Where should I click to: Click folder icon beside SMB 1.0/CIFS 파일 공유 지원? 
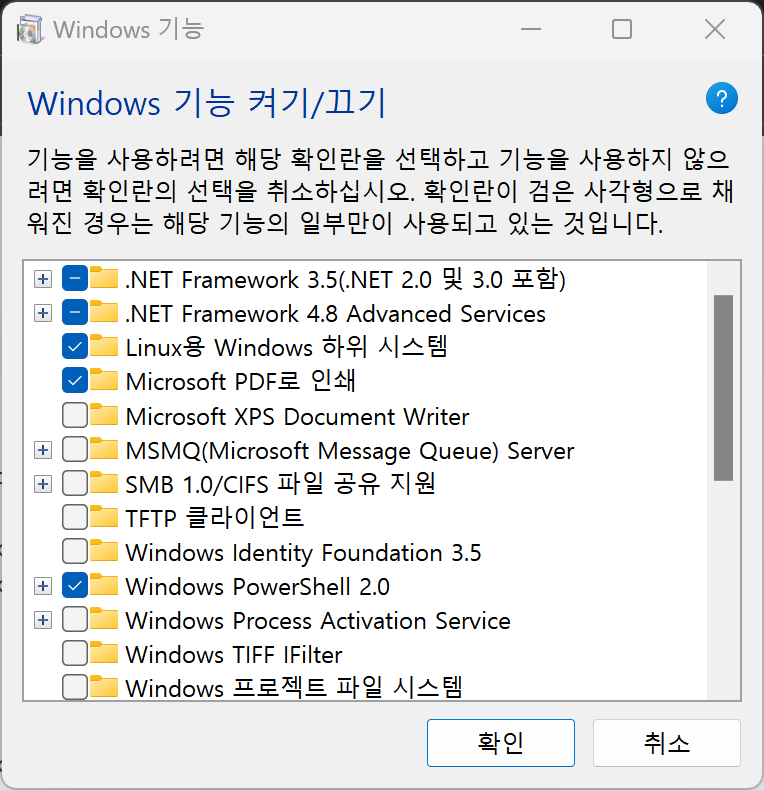[104, 483]
